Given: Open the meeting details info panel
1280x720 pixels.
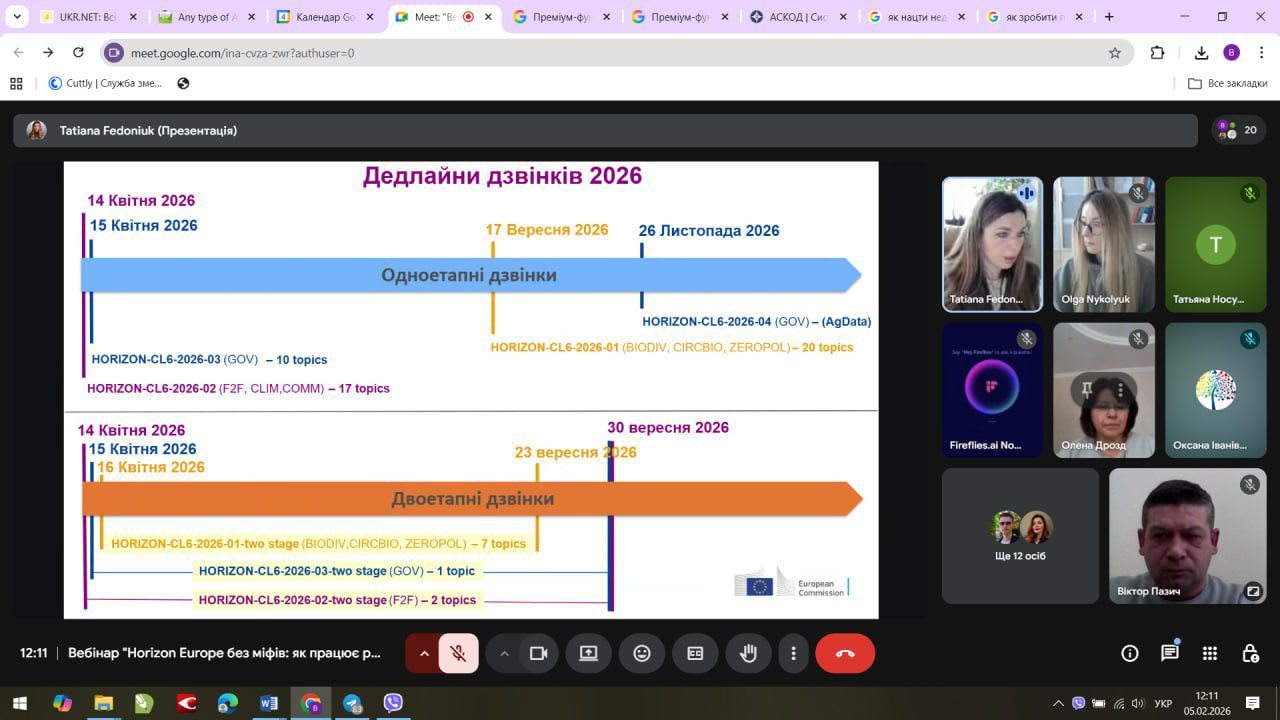Looking at the screenshot, I should point(1130,653).
